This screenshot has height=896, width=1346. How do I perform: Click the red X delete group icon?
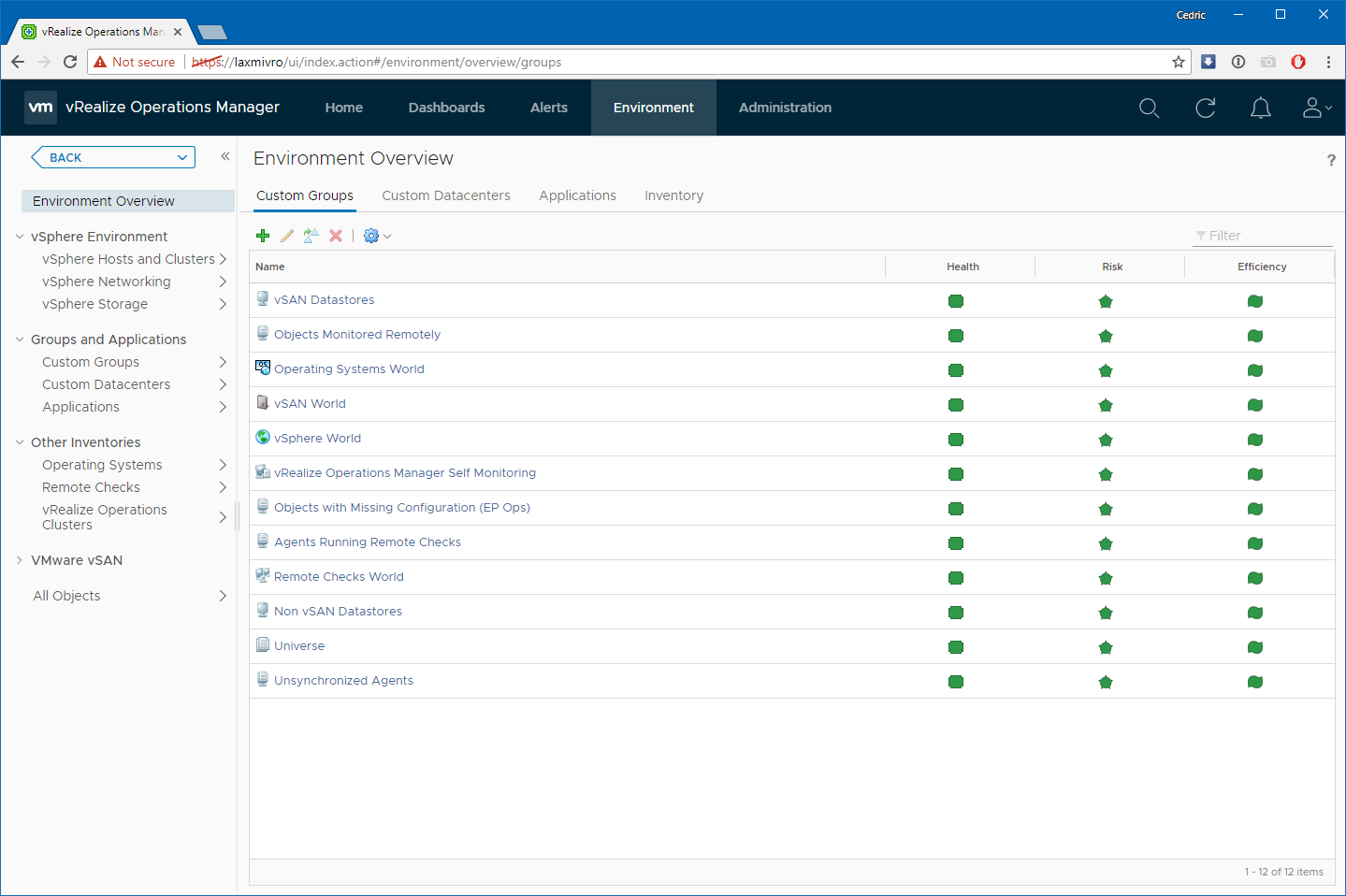pos(336,236)
